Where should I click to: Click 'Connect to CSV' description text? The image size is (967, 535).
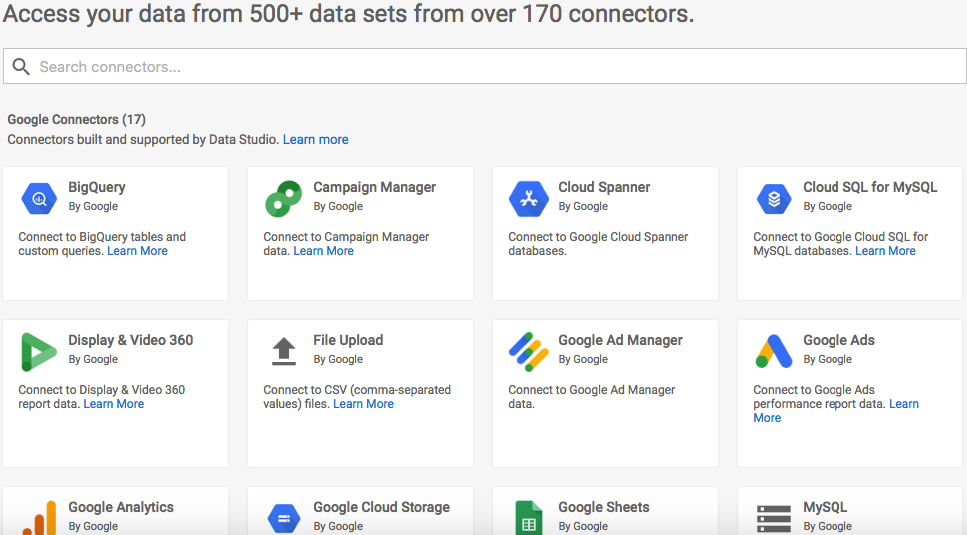pos(356,396)
